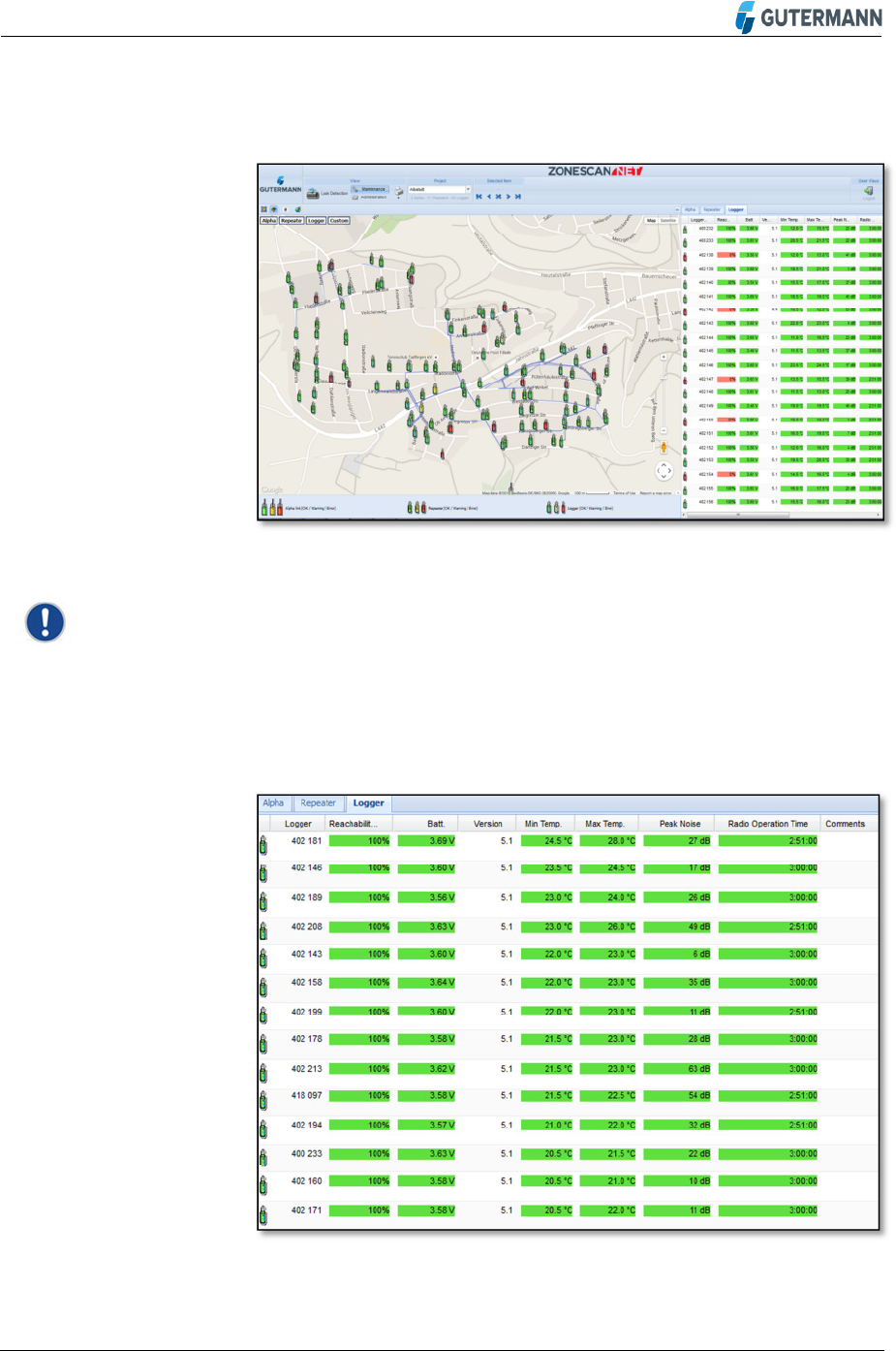Click 28.0 °C max temp cell for 402 181
Image resolution: width=896 pixels, height=1351 pixels.
608,841
